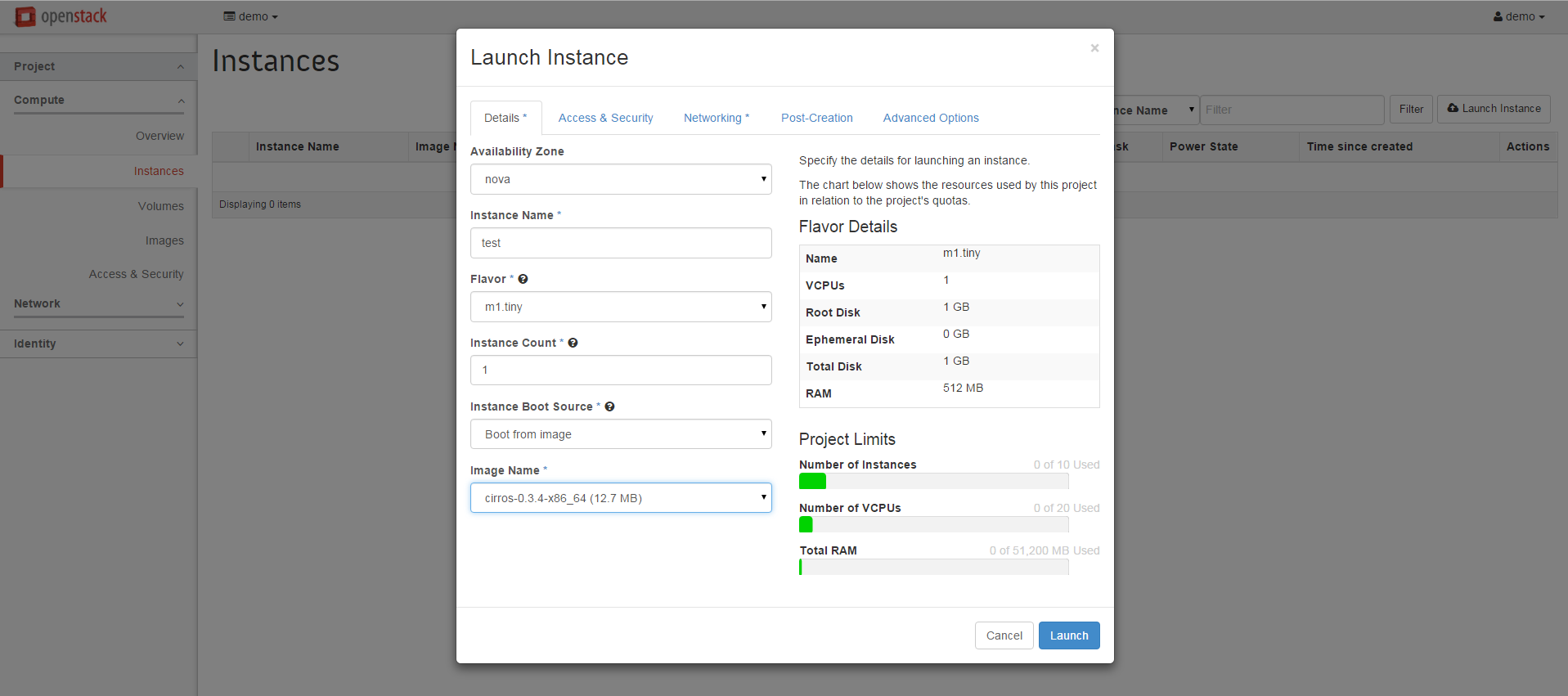Click the Instance Boot Source help icon
This screenshot has height=696, width=1568.
coord(609,406)
